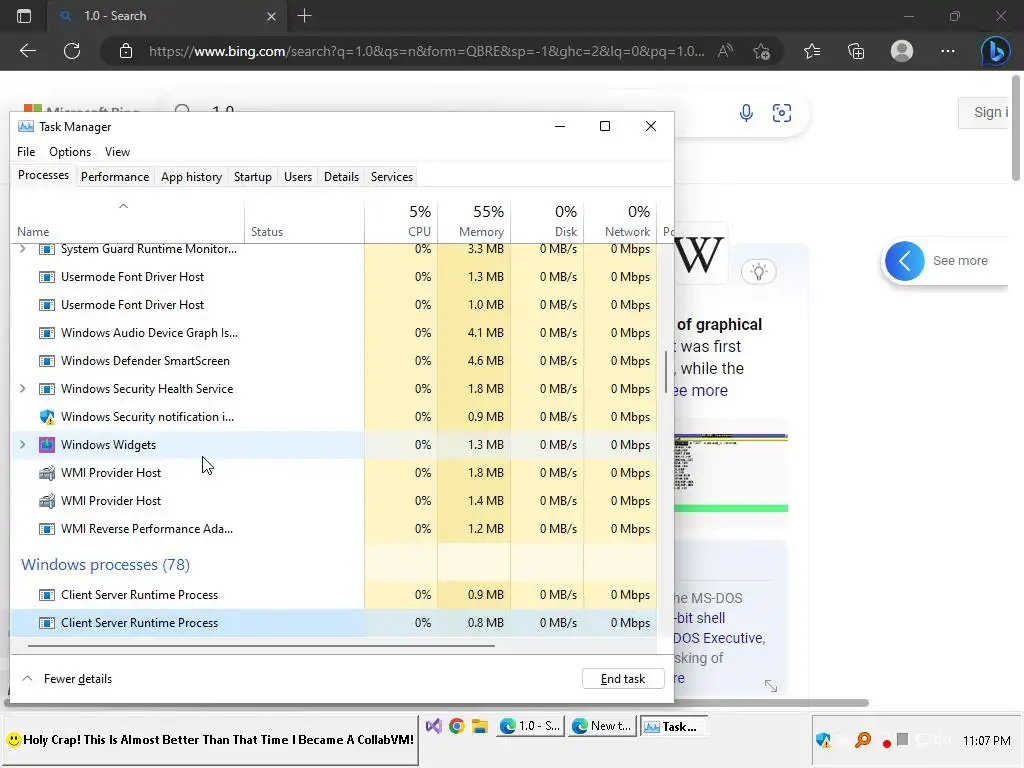1024x768 pixels.
Task: Select the Windows Security notification shield icon
Action: (46, 417)
